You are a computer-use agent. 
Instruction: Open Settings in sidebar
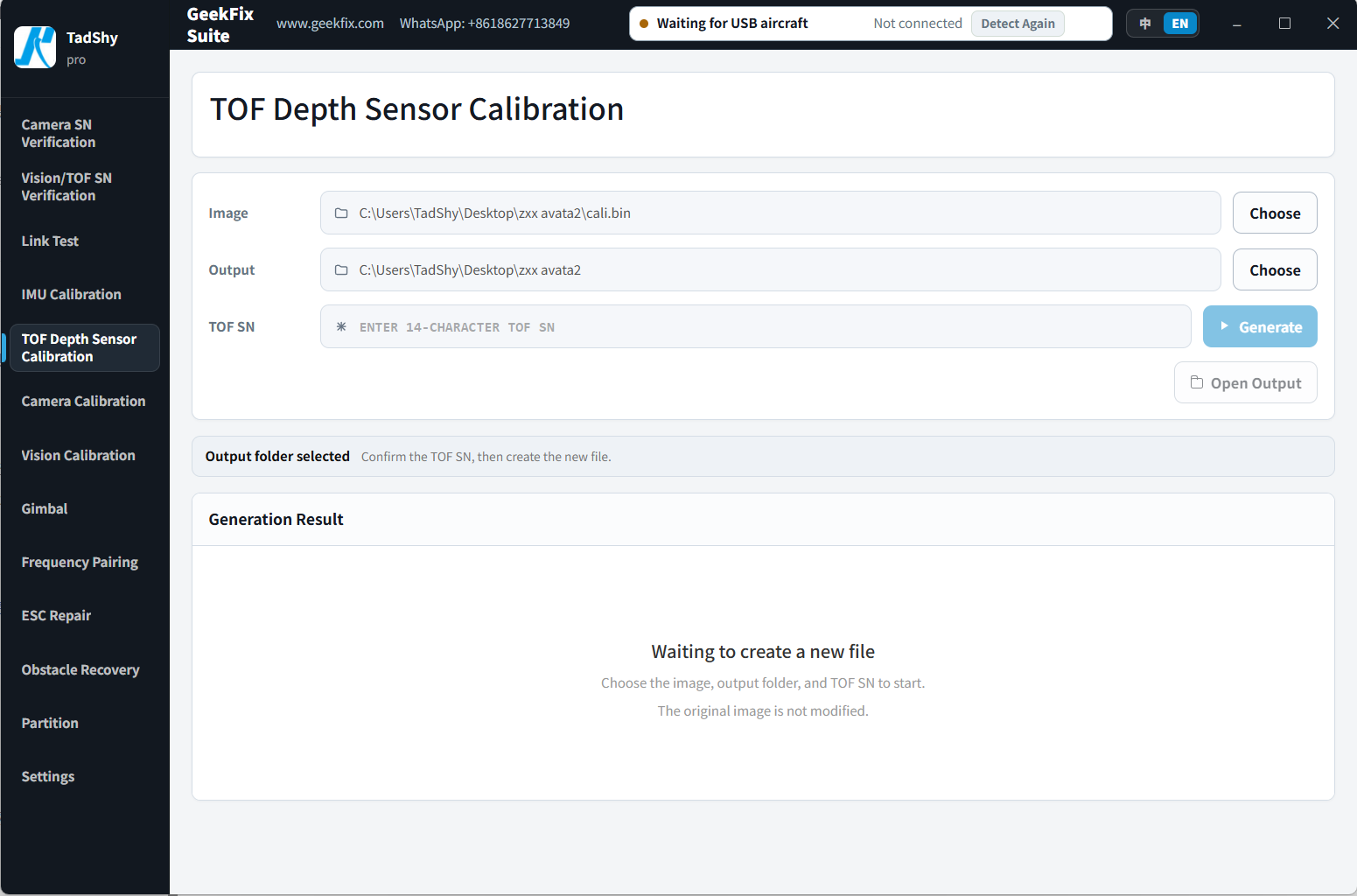(x=84, y=776)
